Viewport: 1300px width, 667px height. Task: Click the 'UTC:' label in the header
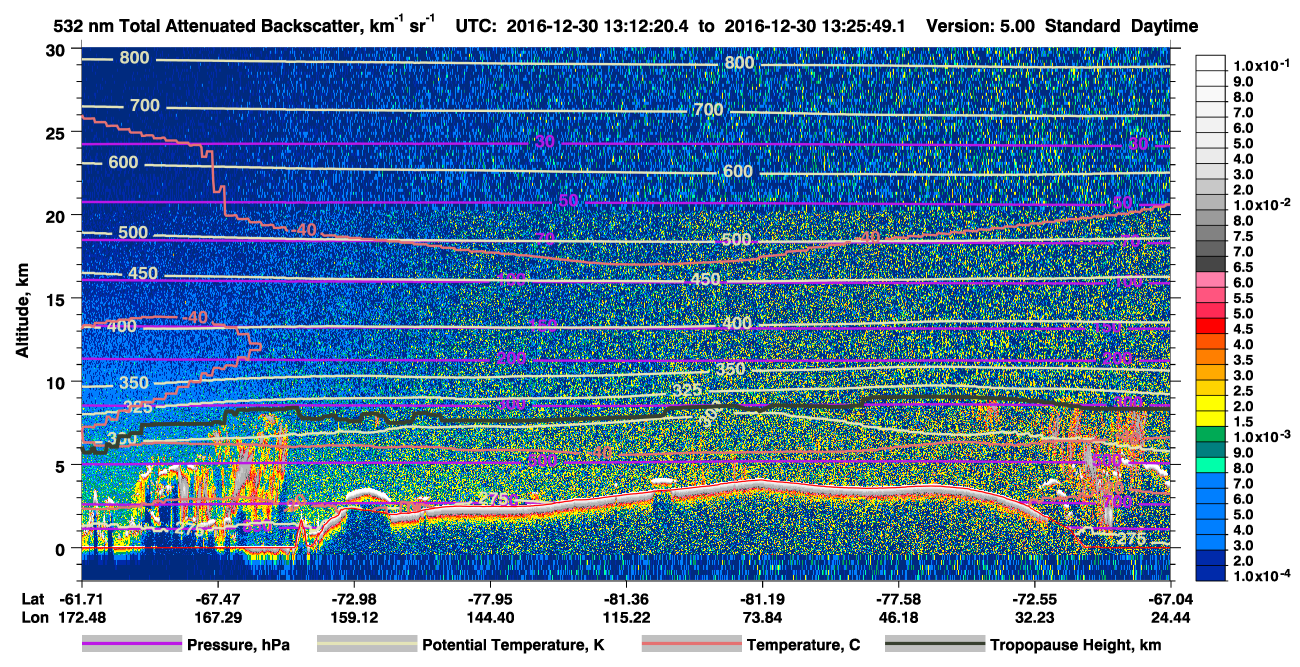click(x=476, y=26)
